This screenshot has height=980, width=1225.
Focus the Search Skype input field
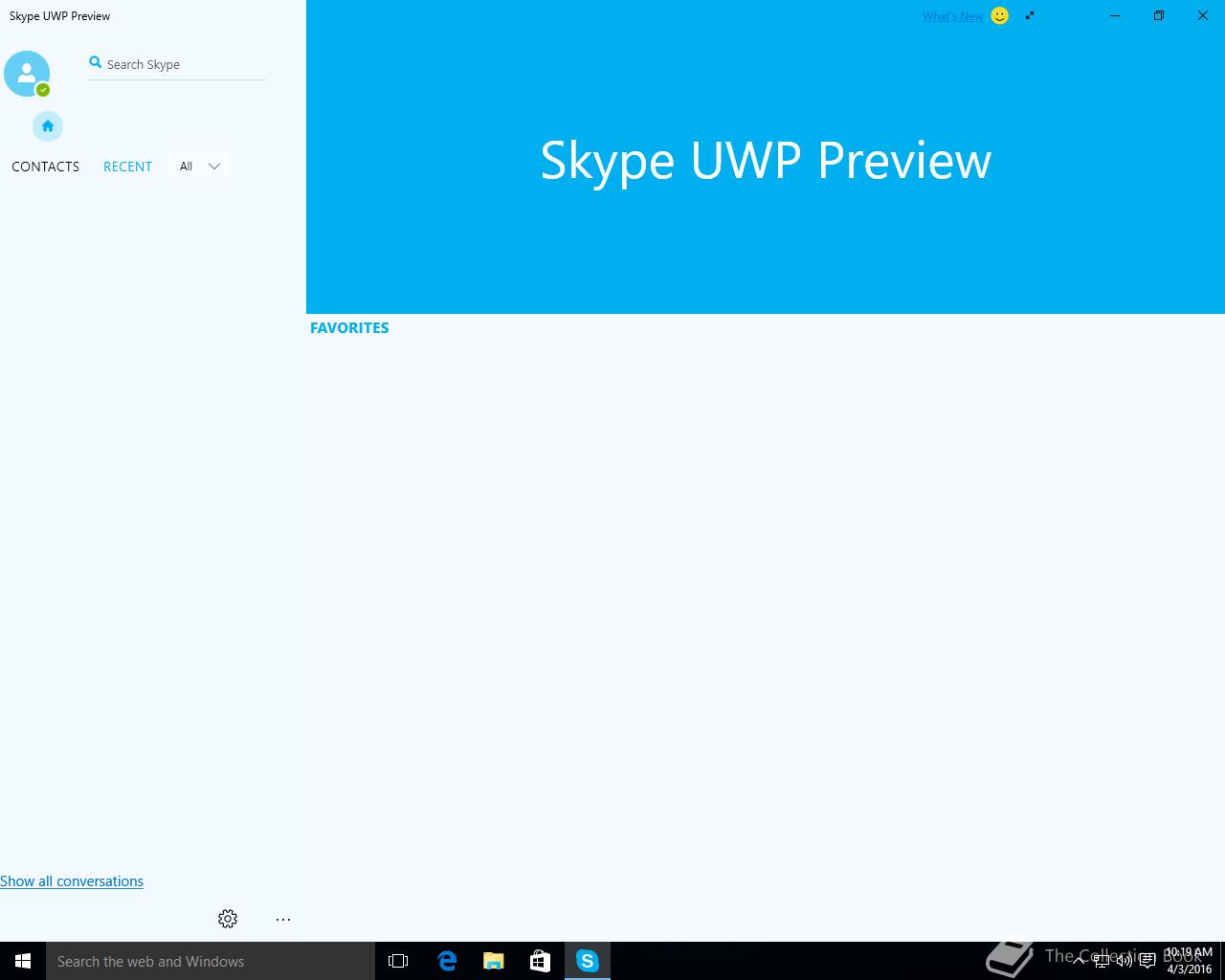177,64
